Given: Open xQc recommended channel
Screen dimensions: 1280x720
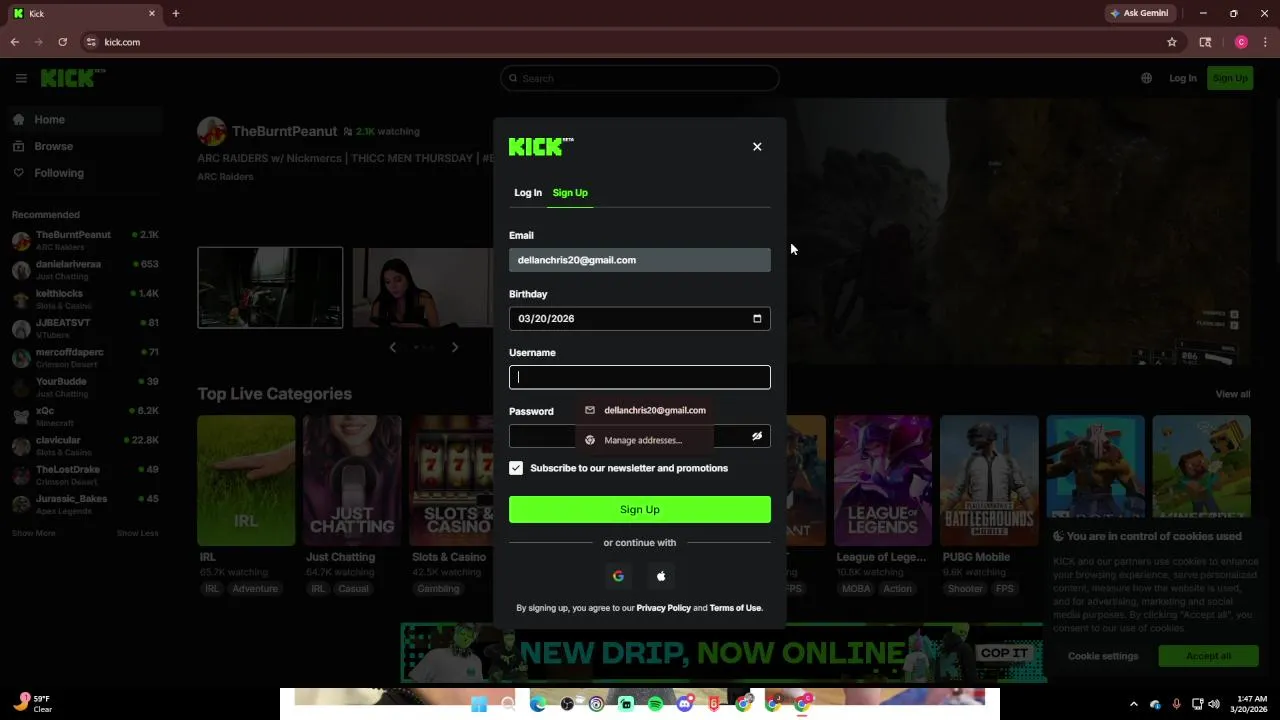Looking at the screenshot, I should coord(85,416).
